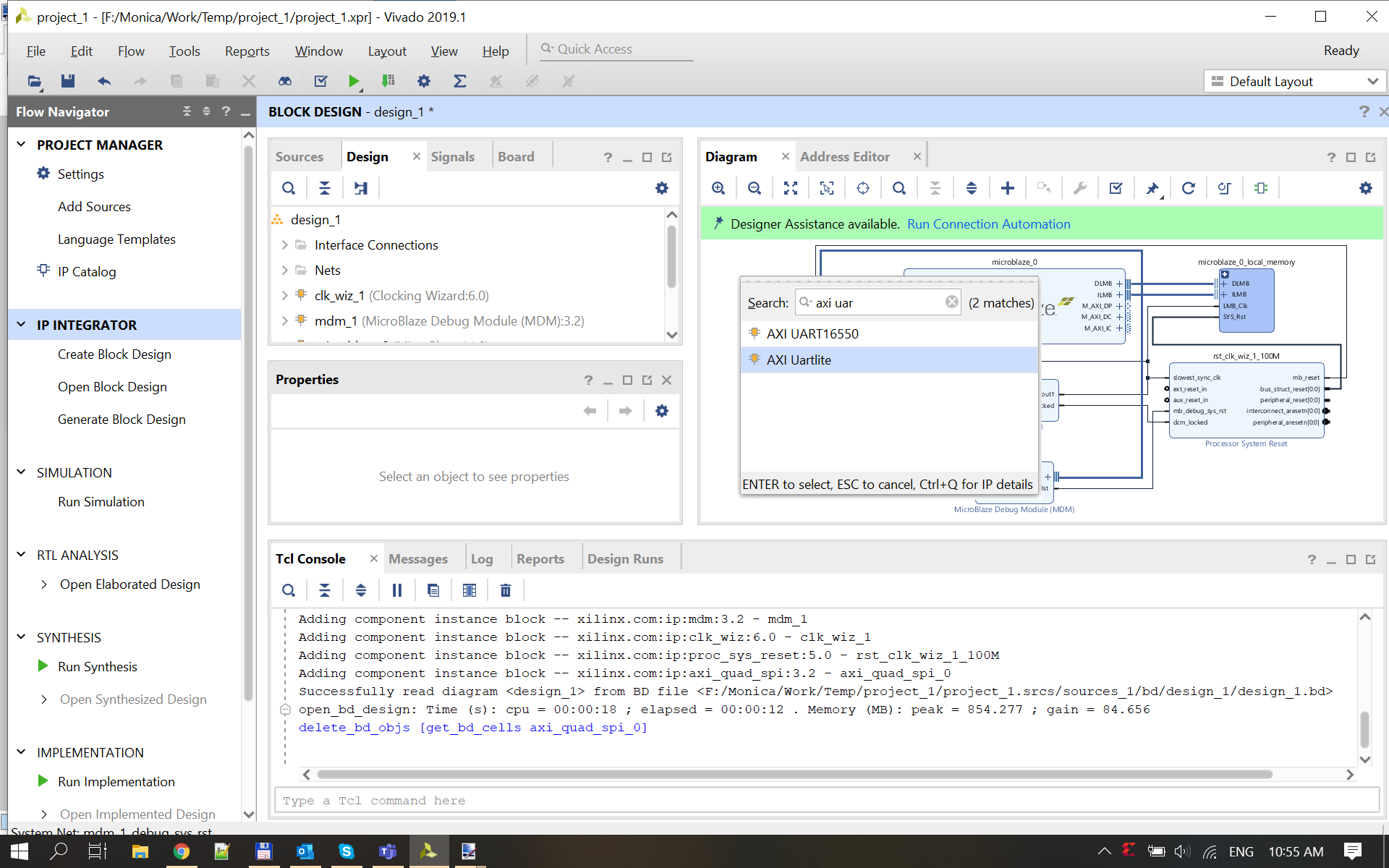Click the Add IP plus icon in Diagram
This screenshot has width=1389, height=868.
(1008, 188)
